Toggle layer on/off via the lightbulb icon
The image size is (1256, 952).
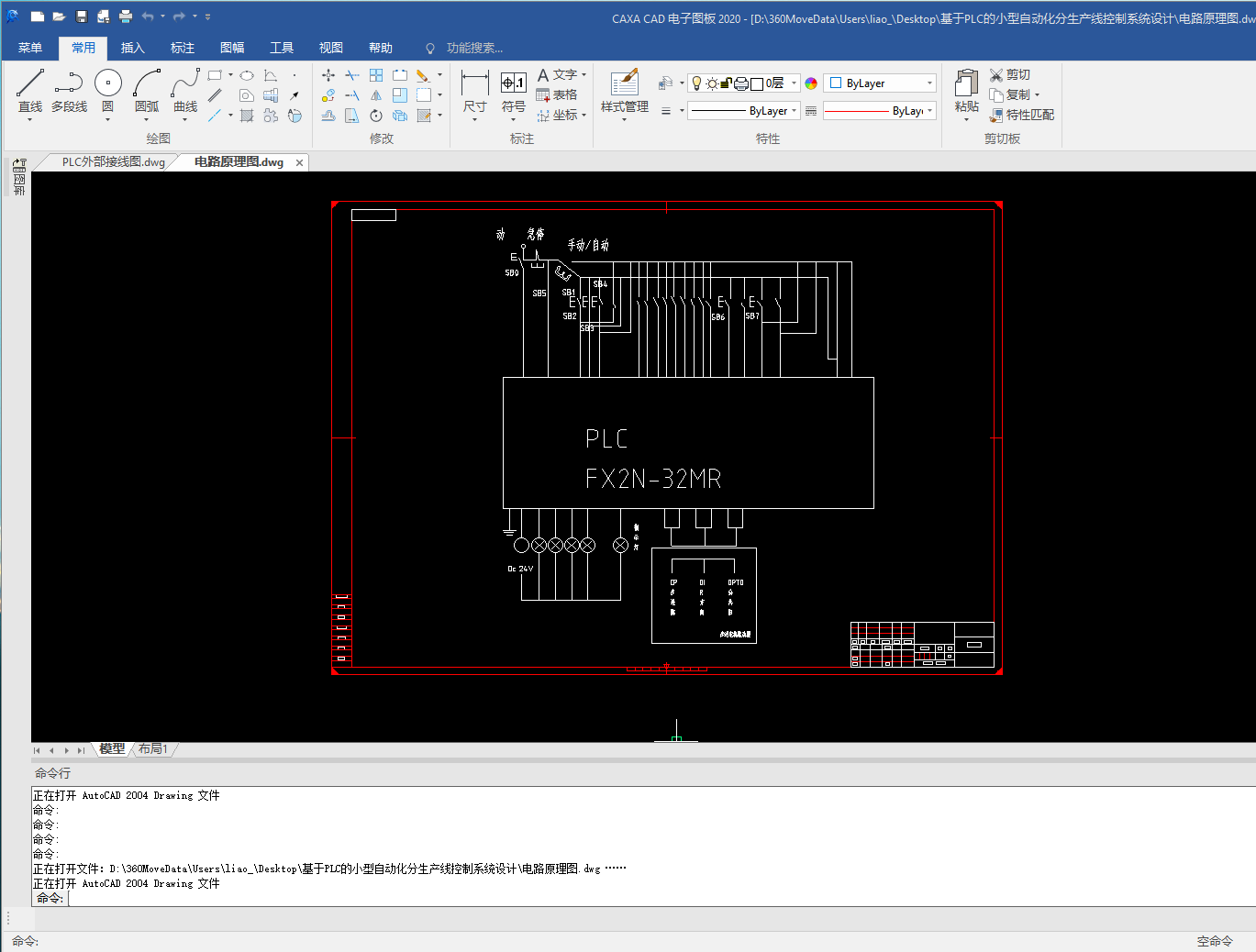tap(696, 83)
